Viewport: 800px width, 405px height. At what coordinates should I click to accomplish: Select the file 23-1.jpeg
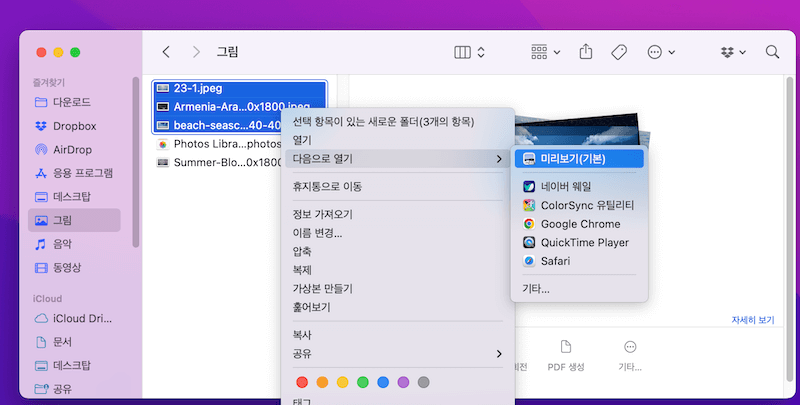pos(239,88)
